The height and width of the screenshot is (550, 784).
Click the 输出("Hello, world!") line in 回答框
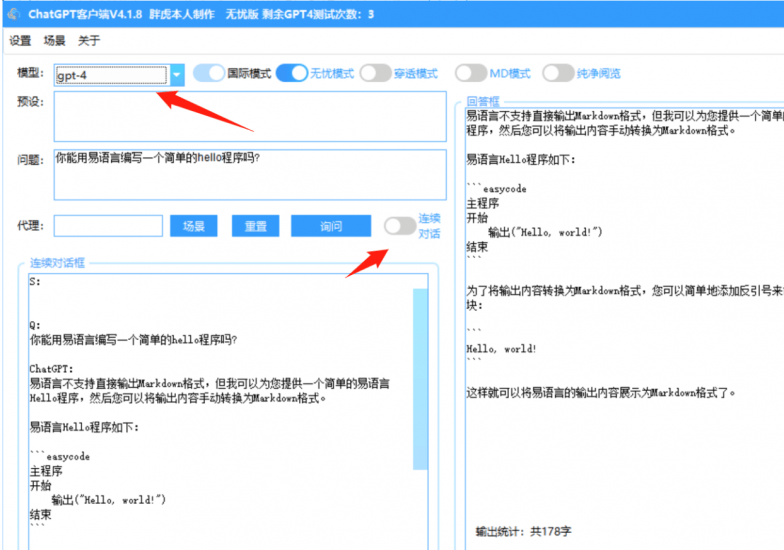tap(545, 232)
